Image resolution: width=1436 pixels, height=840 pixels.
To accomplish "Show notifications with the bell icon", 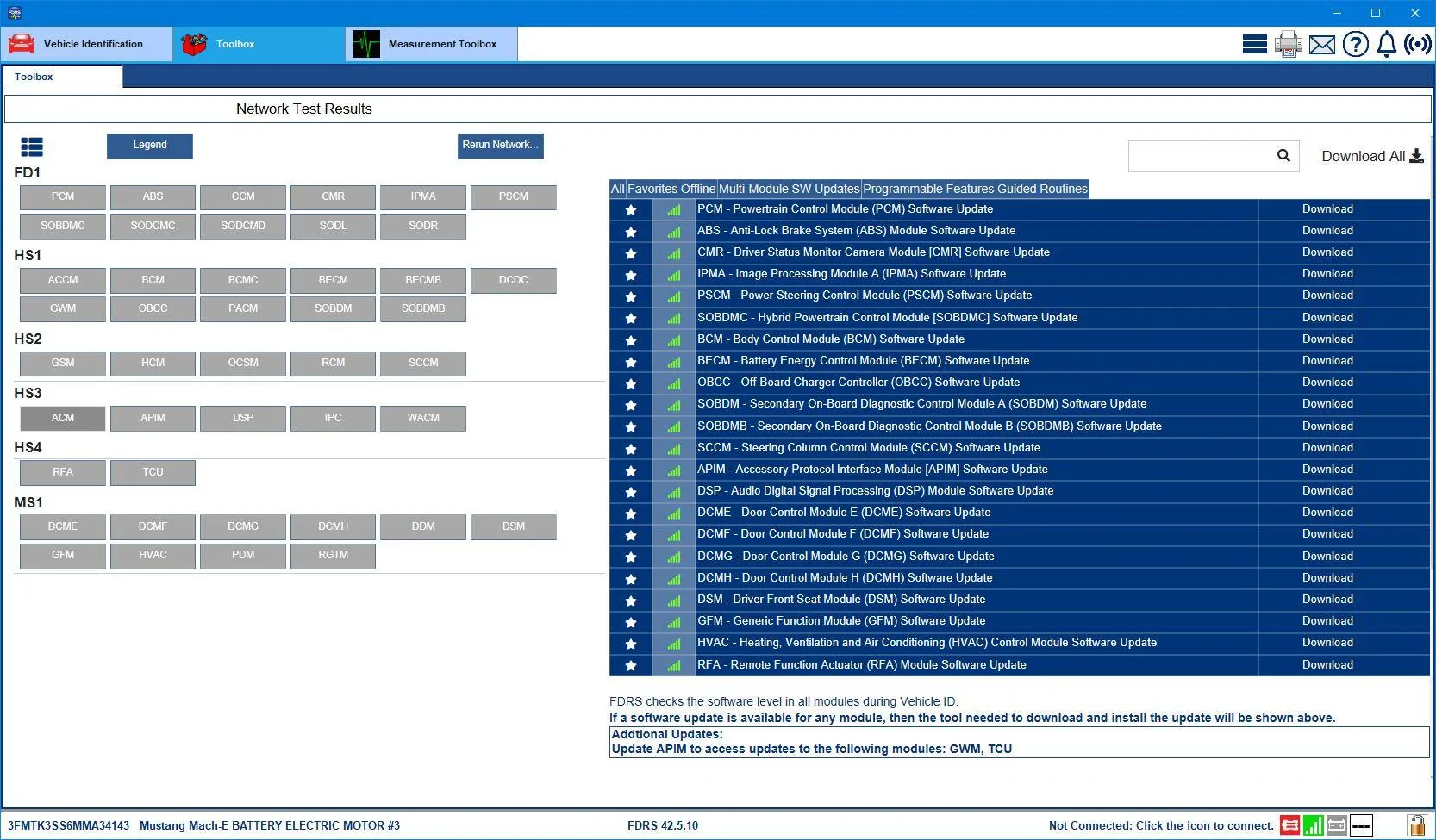I will [x=1387, y=44].
